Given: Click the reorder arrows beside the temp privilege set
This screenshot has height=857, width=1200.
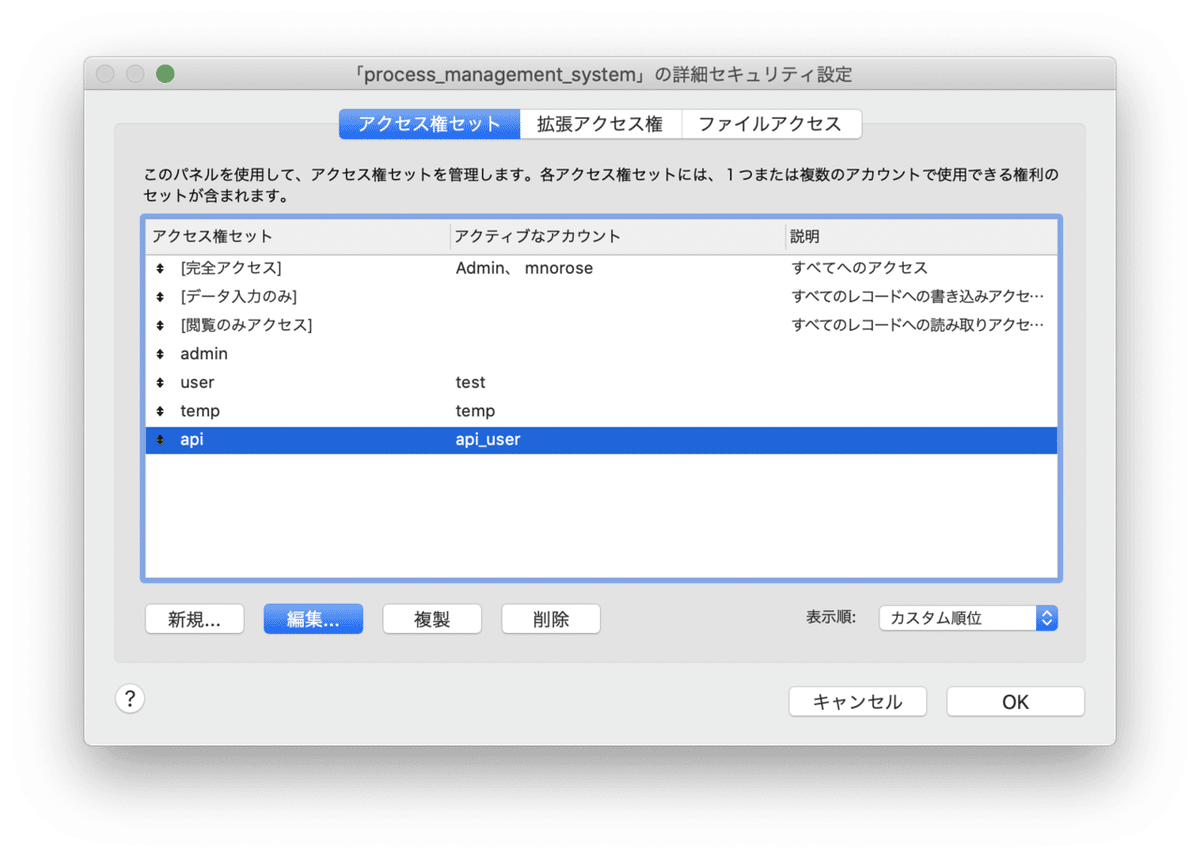Looking at the screenshot, I should (159, 410).
